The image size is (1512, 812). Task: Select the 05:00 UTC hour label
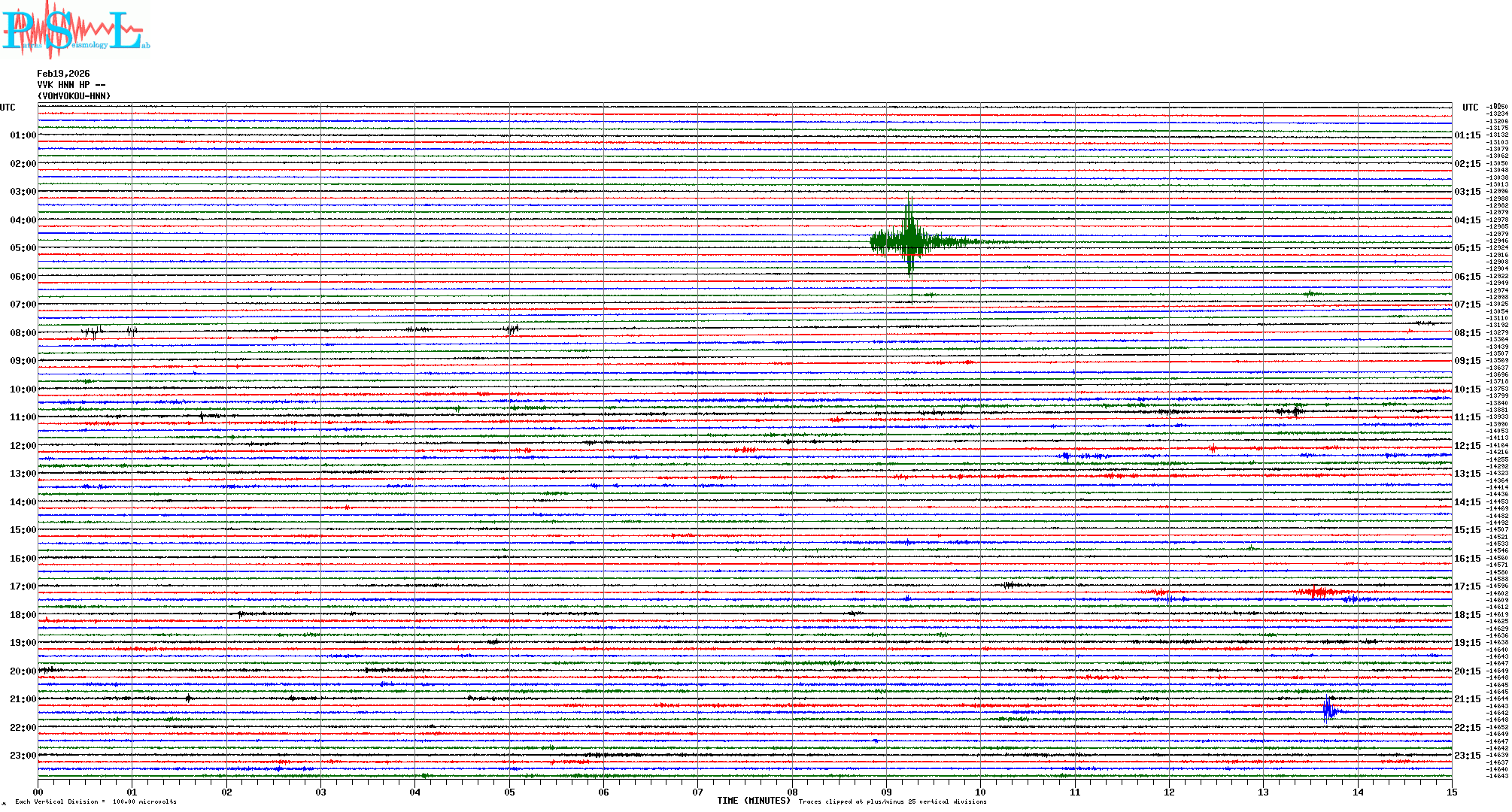23,248
